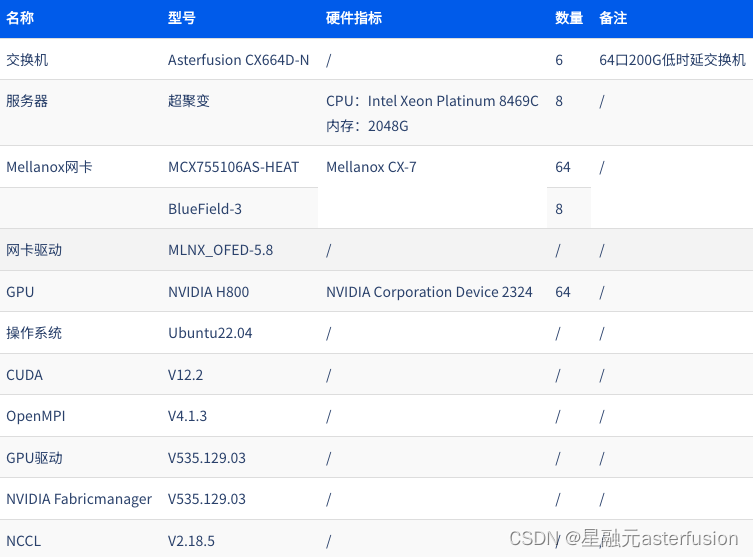Click the V4.1.3 version cell

coord(187,416)
